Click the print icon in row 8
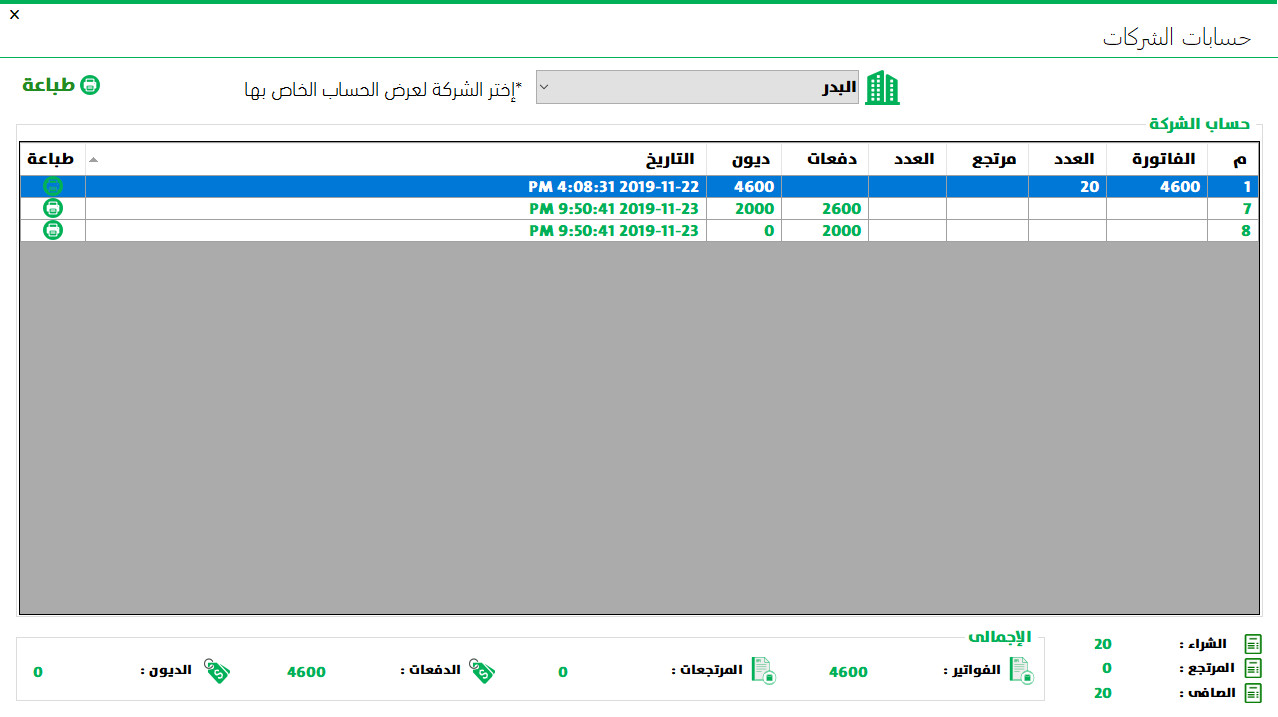1278x717 pixels. pos(53,230)
